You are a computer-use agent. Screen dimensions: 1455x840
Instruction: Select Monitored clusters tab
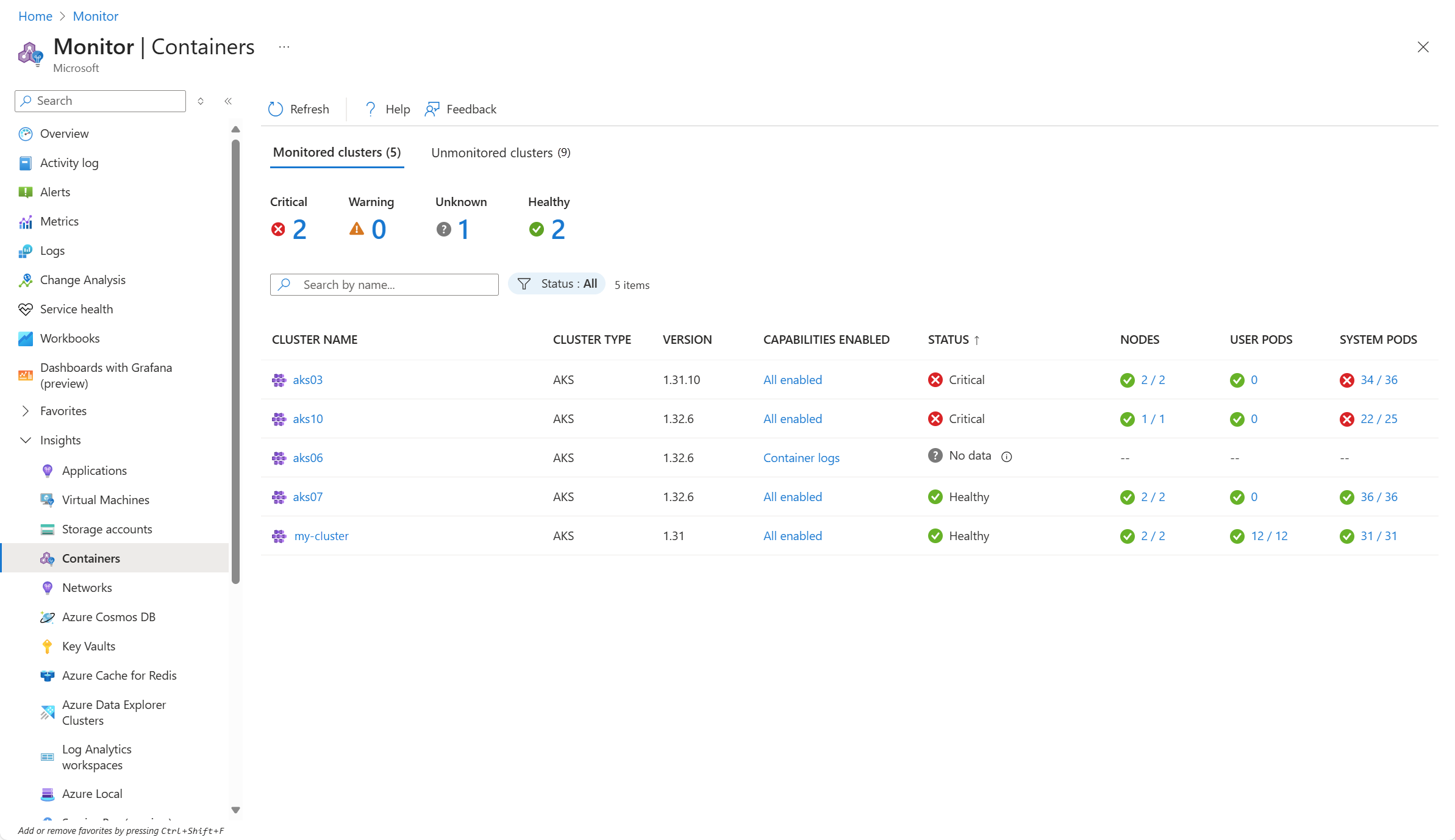tap(337, 152)
